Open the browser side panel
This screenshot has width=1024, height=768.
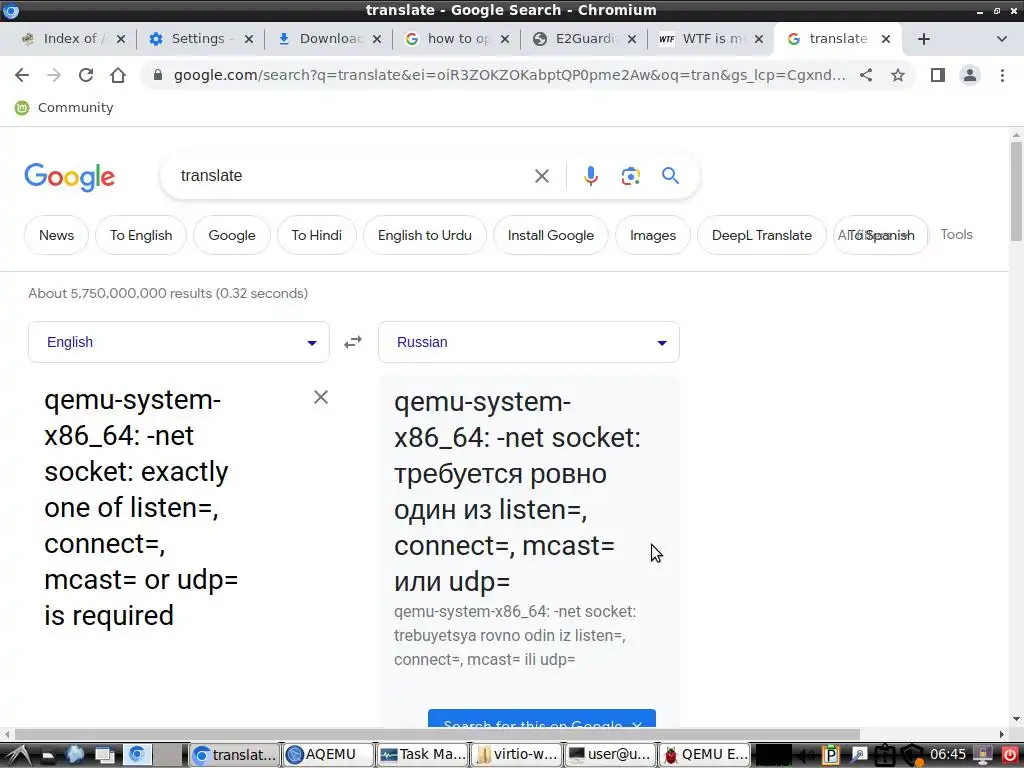(x=938, y=75)
